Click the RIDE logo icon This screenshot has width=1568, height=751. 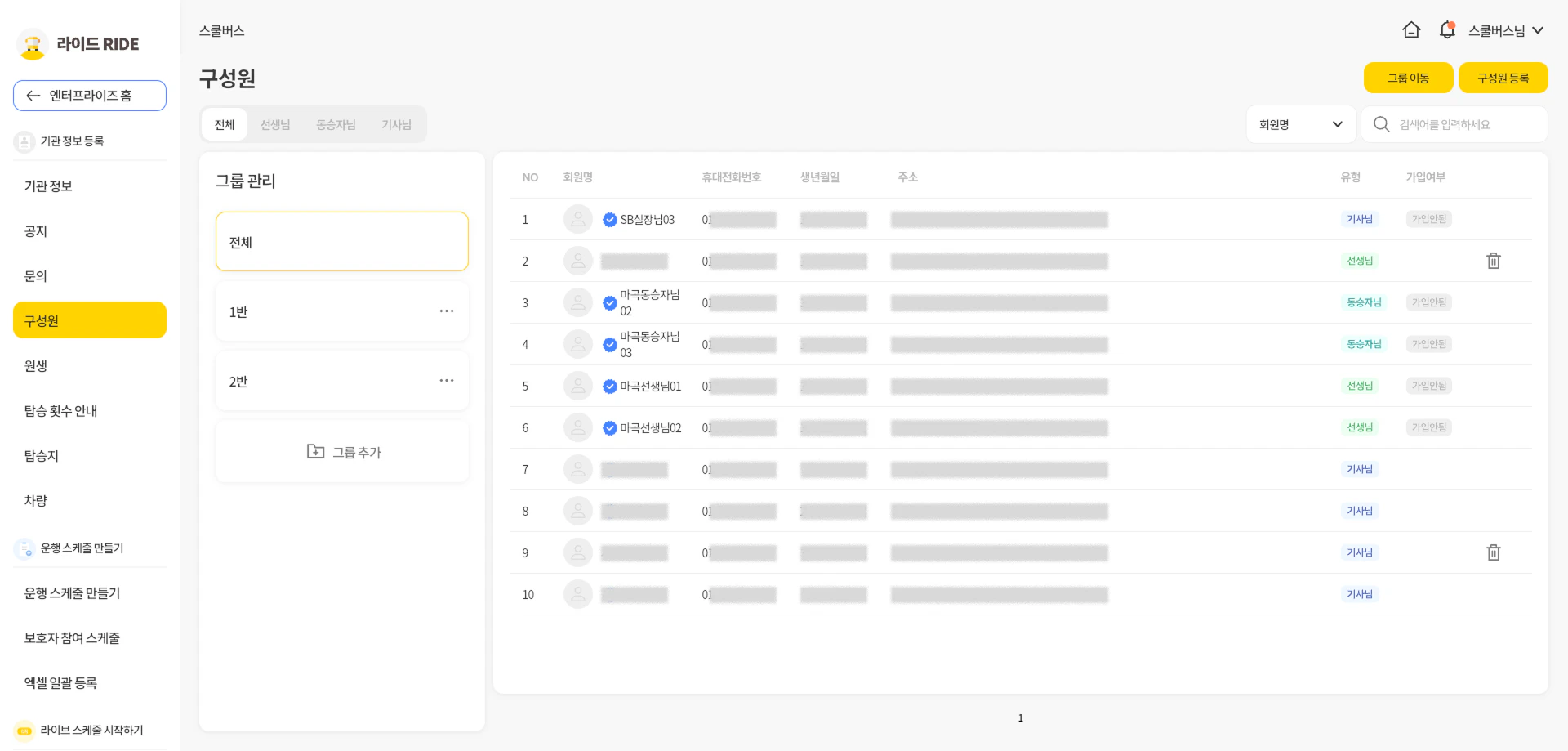[x=33, y=44]
